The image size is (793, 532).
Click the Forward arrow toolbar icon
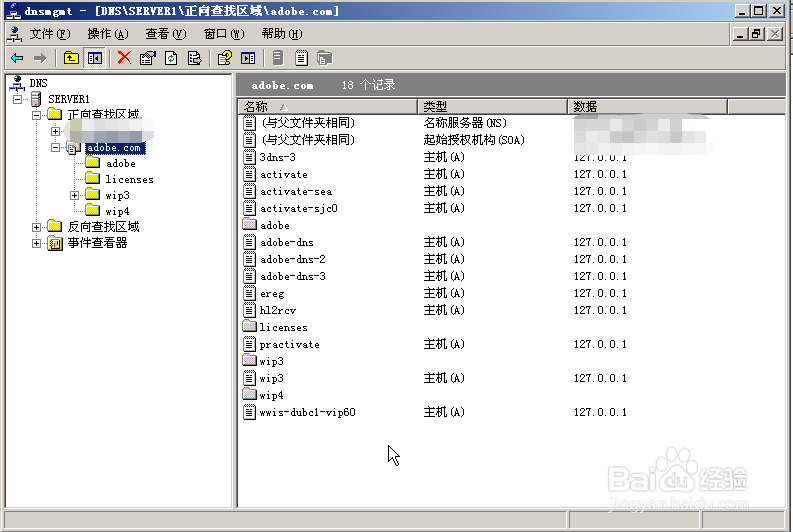click(39, 58)
